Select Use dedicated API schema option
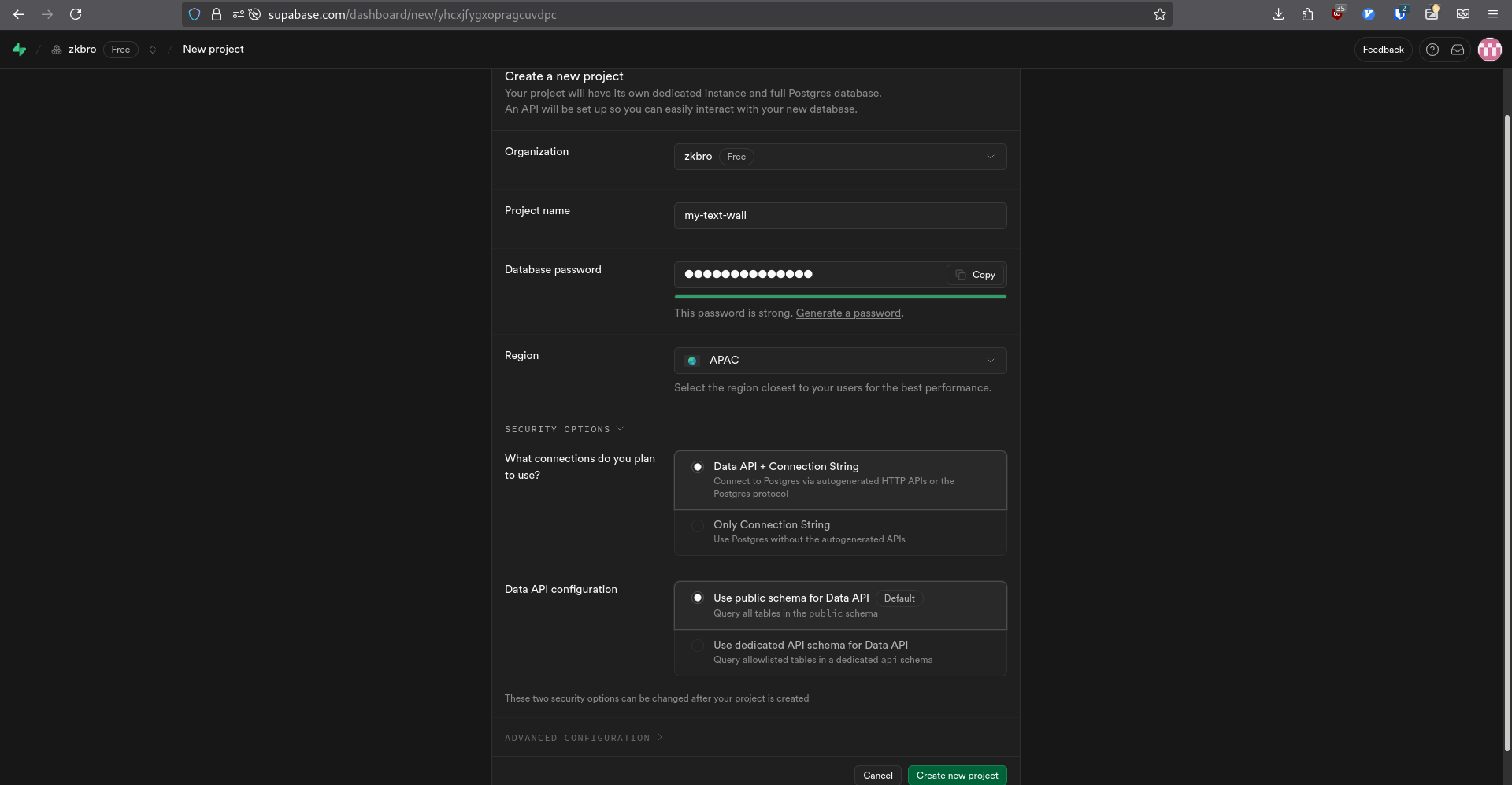 point(698,646)
